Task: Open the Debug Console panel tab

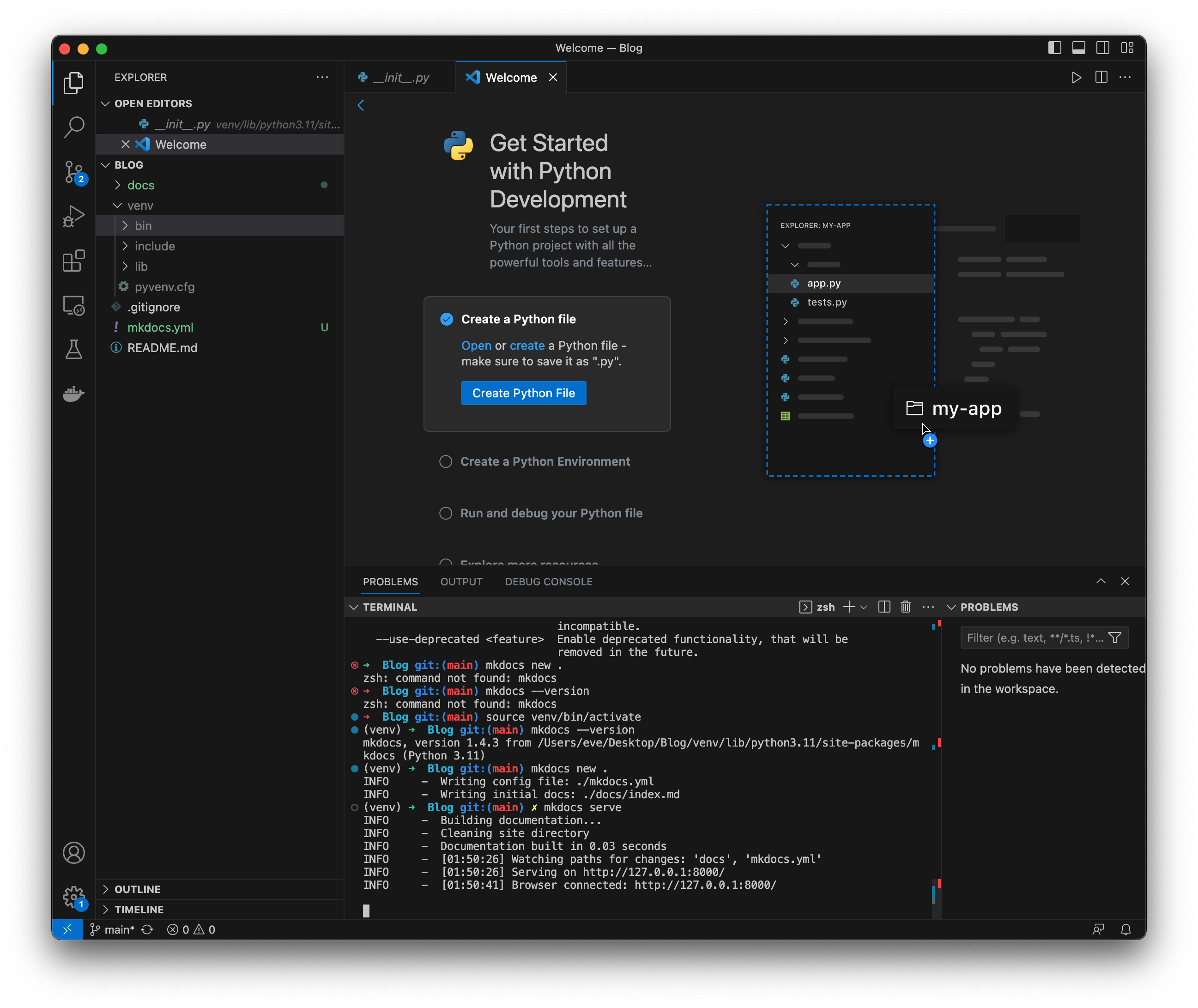Action: click(549, 582)
